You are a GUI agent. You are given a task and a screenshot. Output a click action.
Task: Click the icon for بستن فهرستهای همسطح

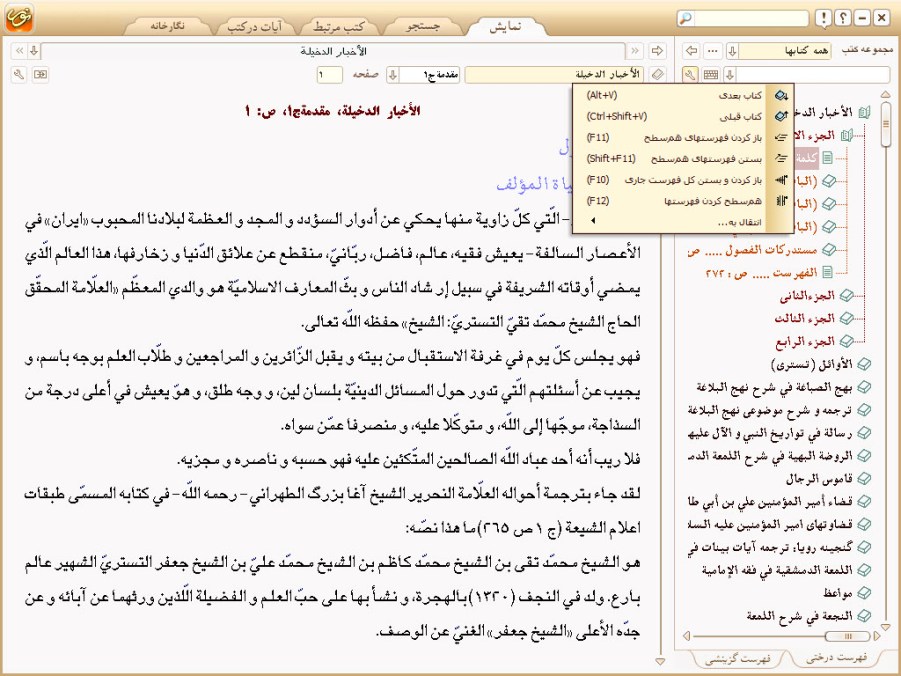781,159
